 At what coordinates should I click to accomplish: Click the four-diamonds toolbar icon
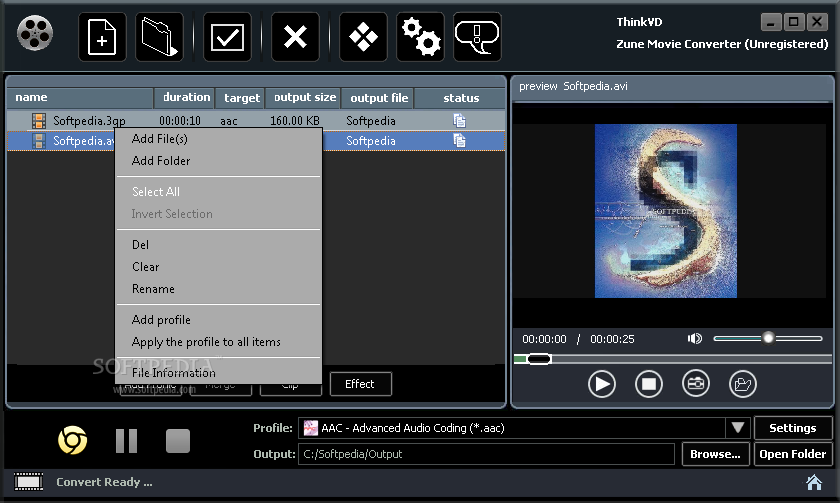coord(363,37)
